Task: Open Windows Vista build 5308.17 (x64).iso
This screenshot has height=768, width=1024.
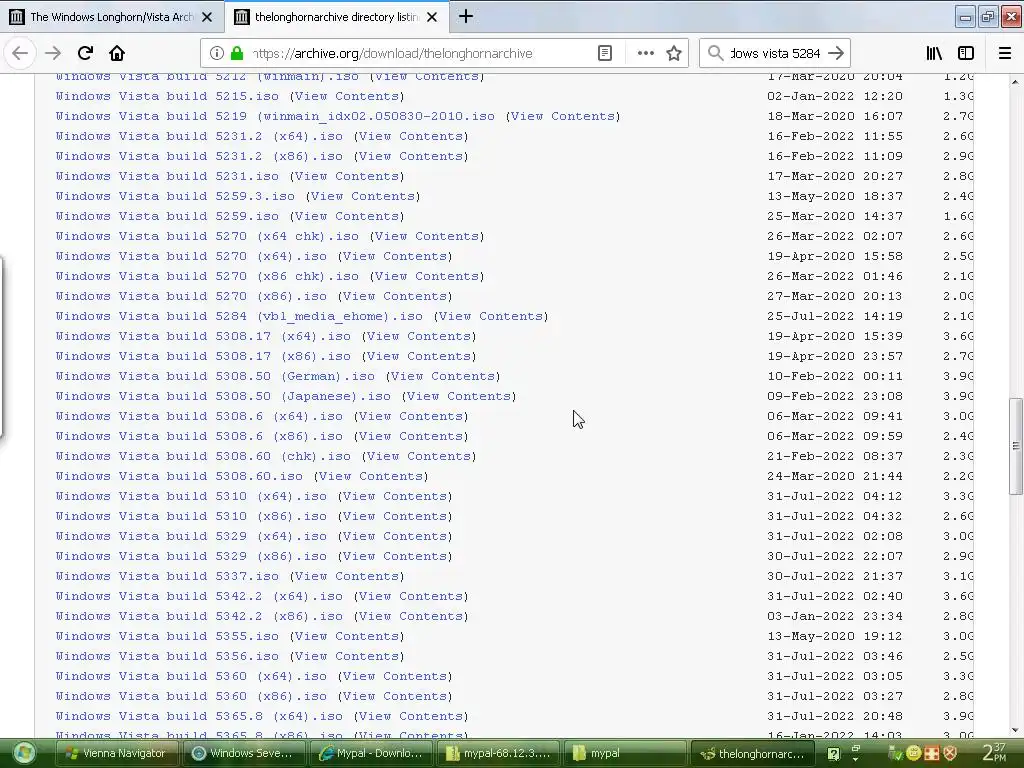Action: coord(203,336)
